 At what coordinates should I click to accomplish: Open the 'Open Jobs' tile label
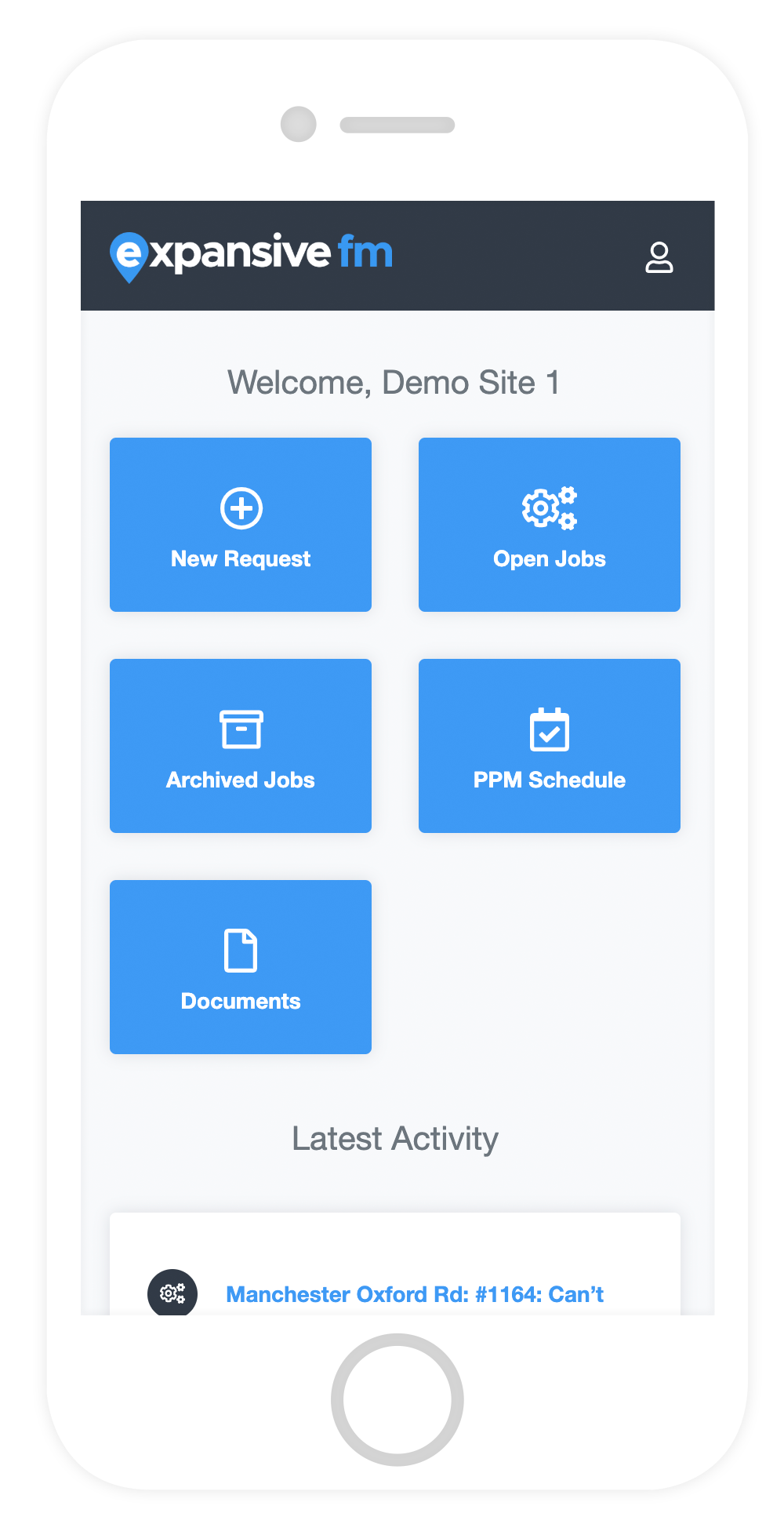(x=549, y=559)
